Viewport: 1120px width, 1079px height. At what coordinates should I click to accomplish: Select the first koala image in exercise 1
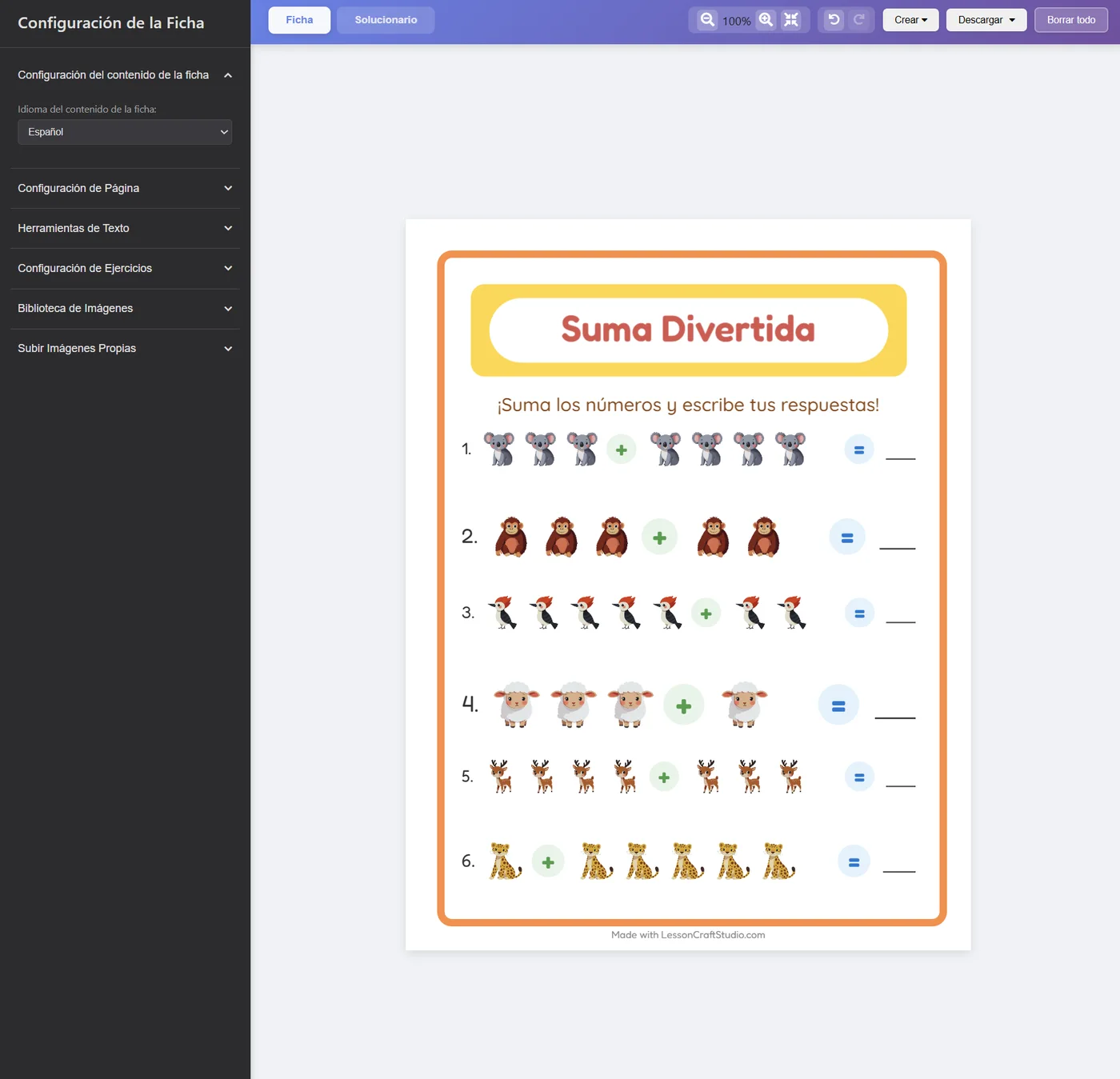point(499,449)
